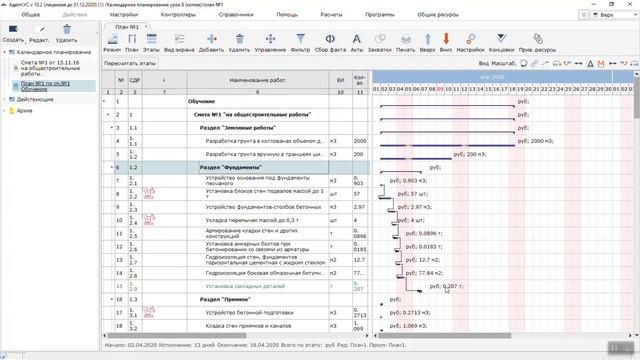Viewport: 640px width, 360px height.
Task: Expand the Действующие tree node
Action: point(5,99)
